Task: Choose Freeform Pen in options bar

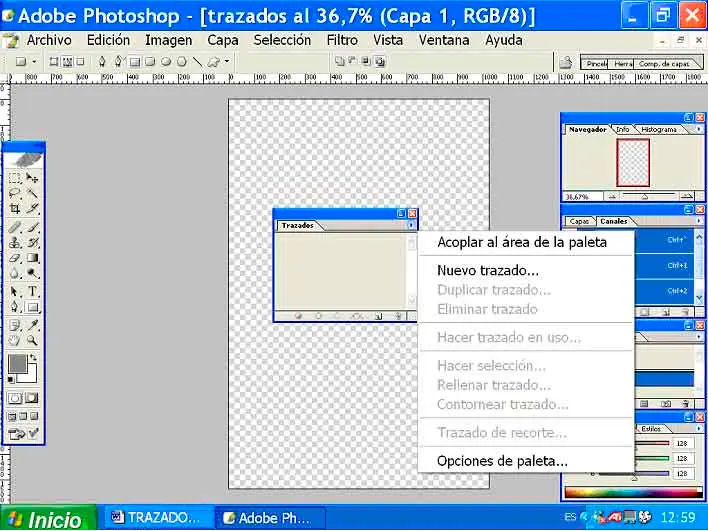Action: [x=118, y=62]
